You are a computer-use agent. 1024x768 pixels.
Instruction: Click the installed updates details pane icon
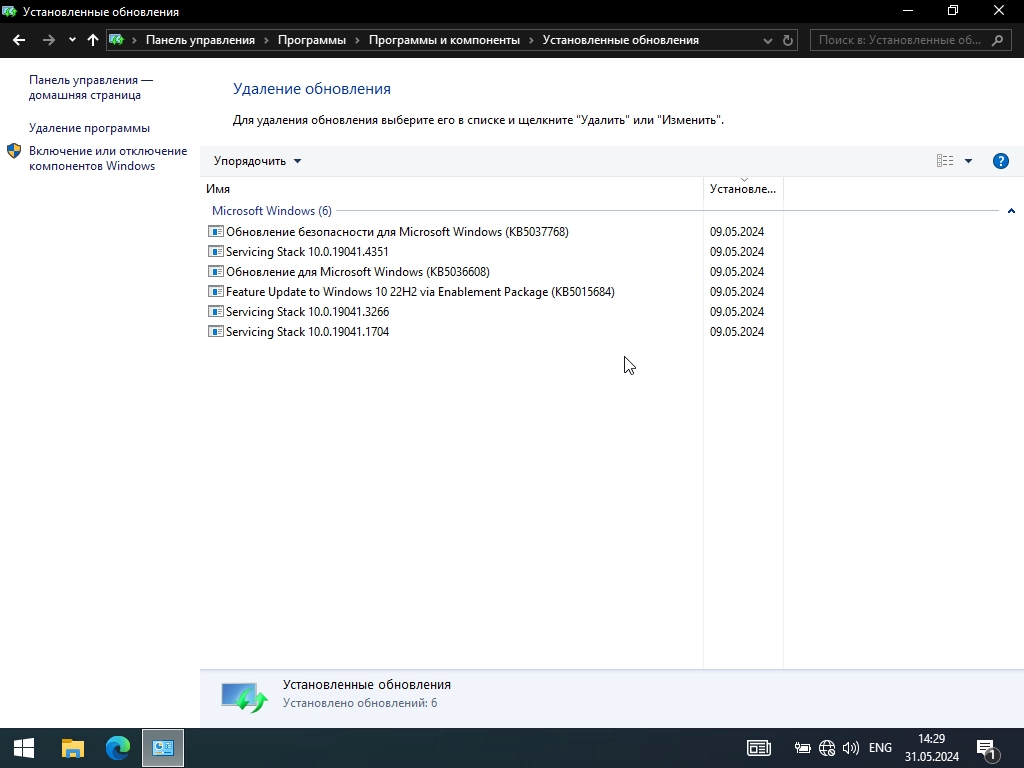click(244, 697)
